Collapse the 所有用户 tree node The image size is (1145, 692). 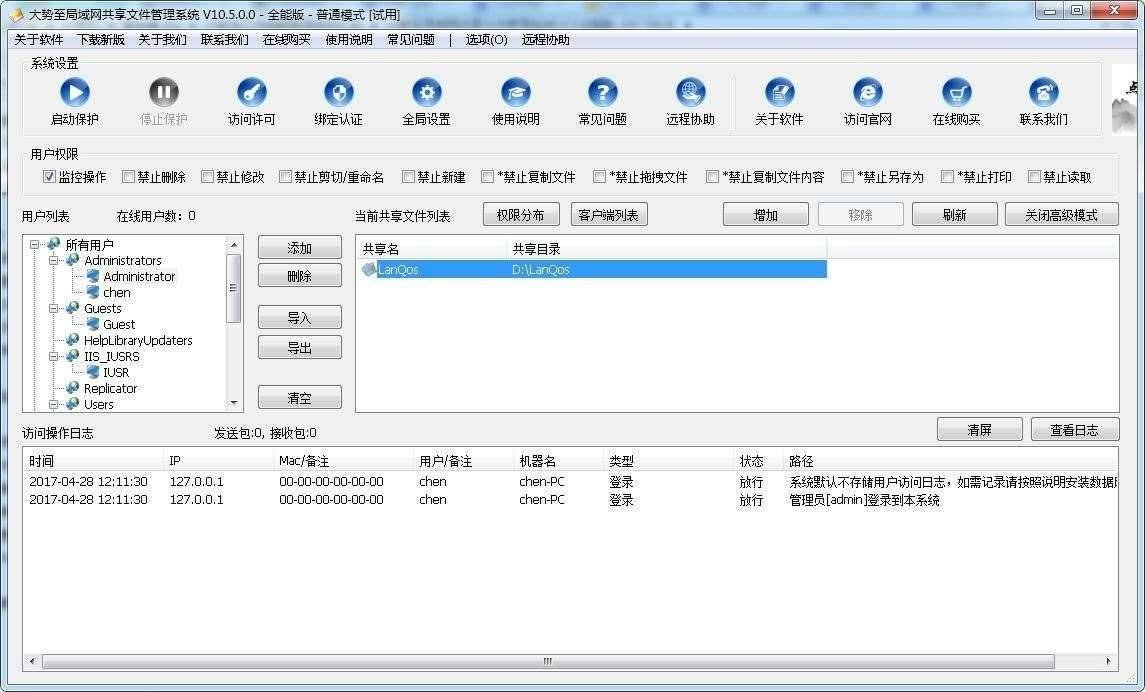[x=34, y=245]
